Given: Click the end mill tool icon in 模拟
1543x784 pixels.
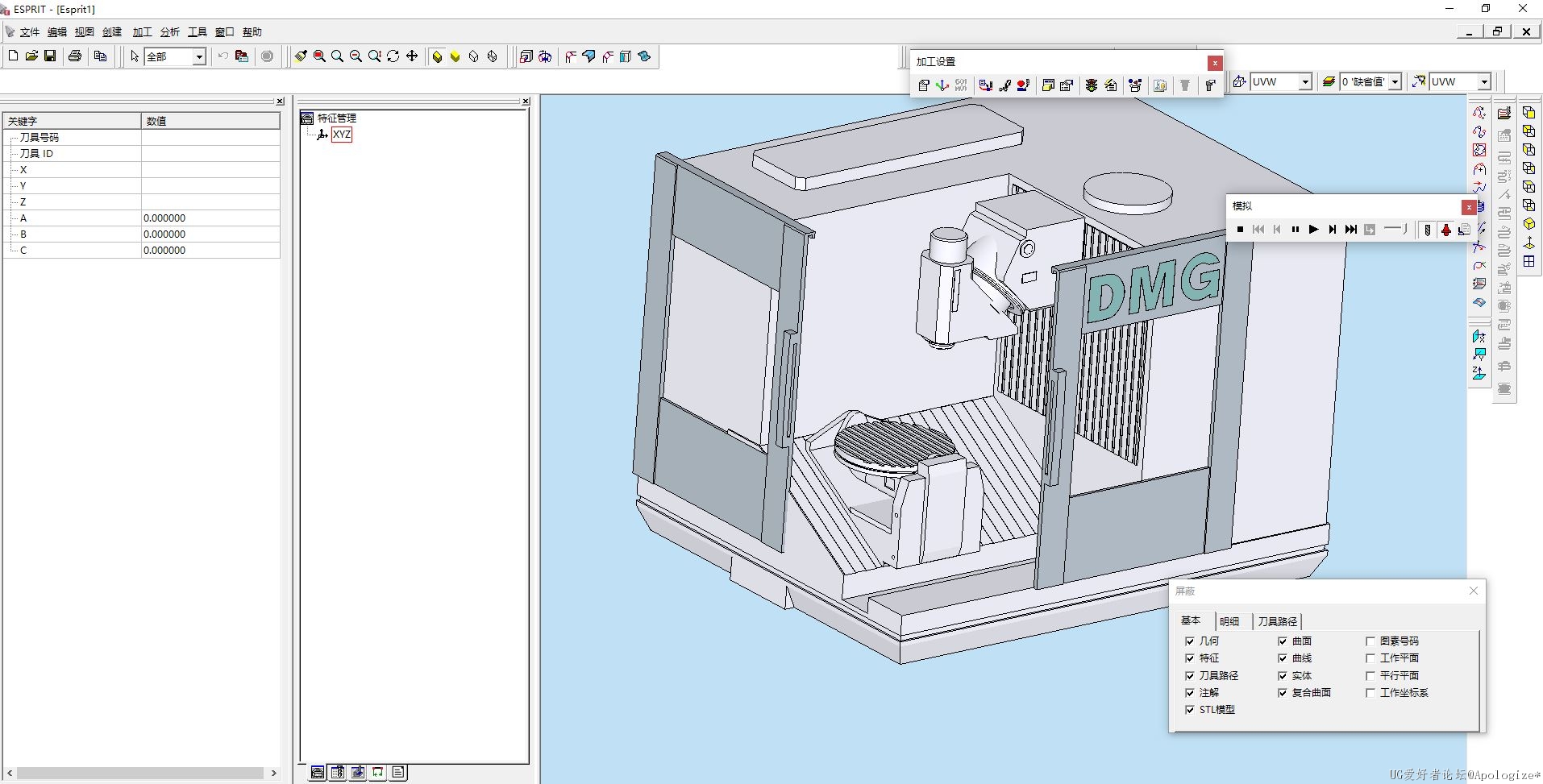Looking at the screenshot, I should tap(1428, 230).
